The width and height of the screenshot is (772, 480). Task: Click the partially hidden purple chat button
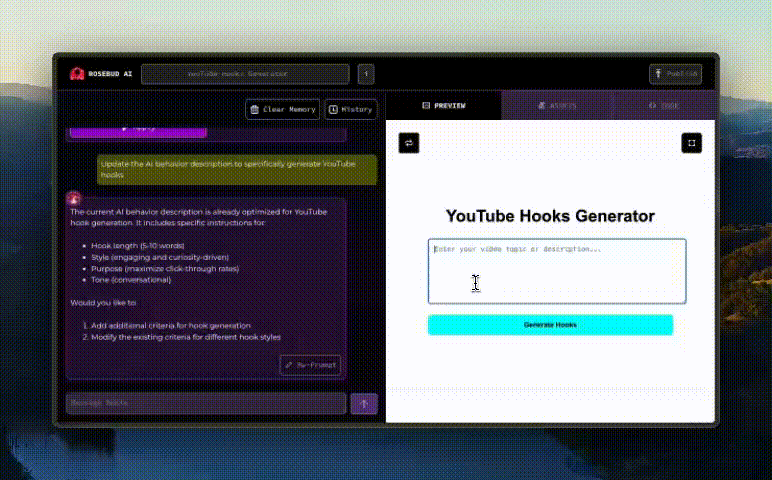pos(151,130)
